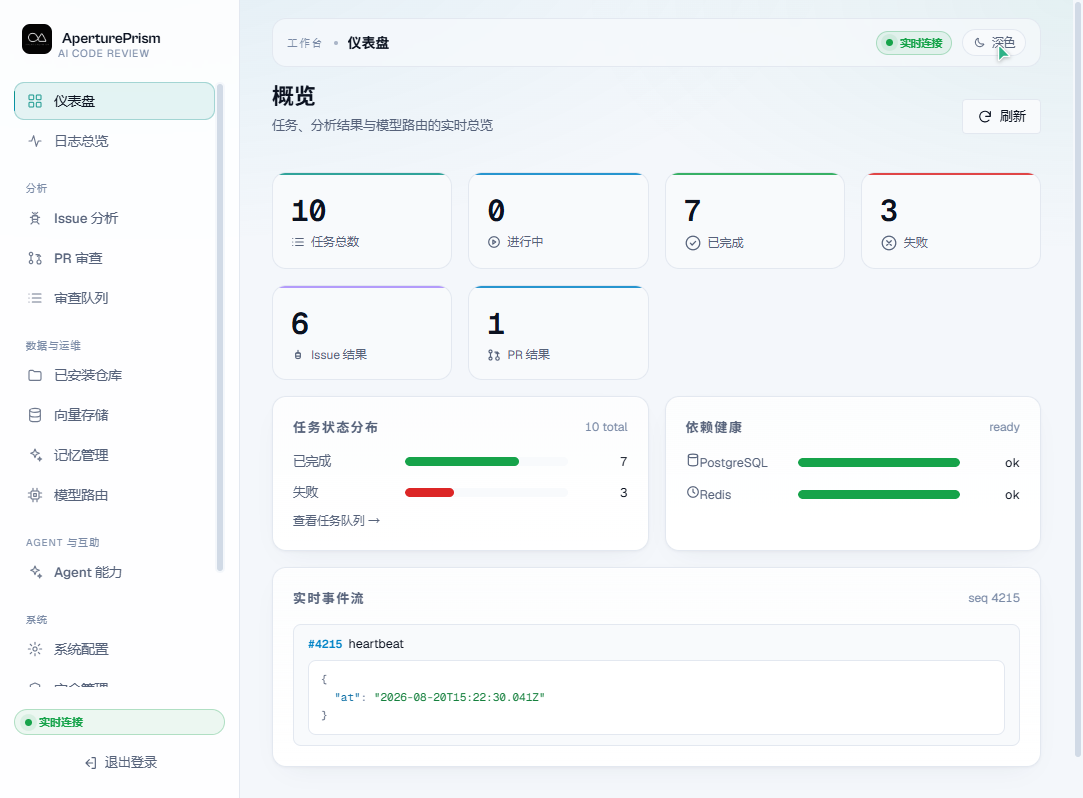Viewport: 1083px width, 798px height.
Task: Click the heartbeat event name
Action: pyautogui.click(x=376, y=644)
